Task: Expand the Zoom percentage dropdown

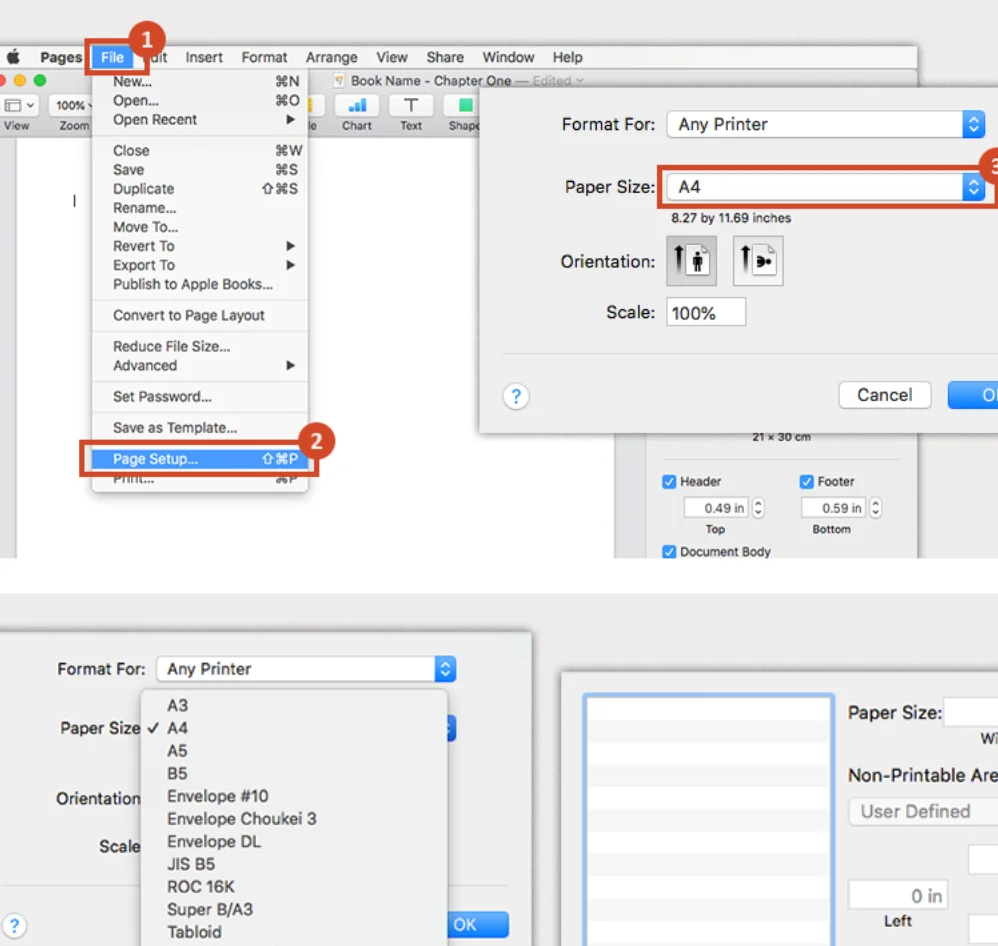Action: [x=72, y=104]
